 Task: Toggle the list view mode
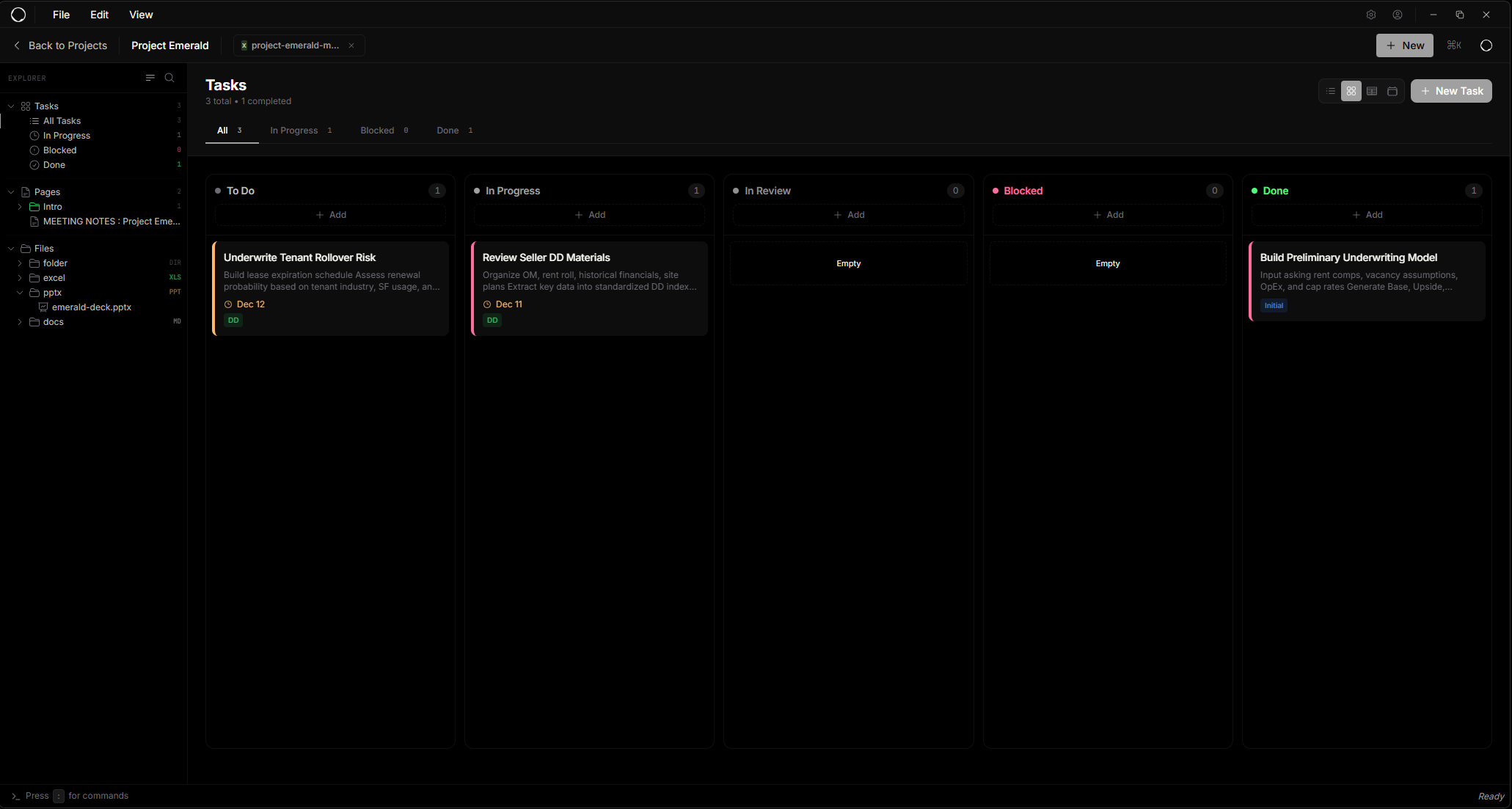click(1330, 91)
